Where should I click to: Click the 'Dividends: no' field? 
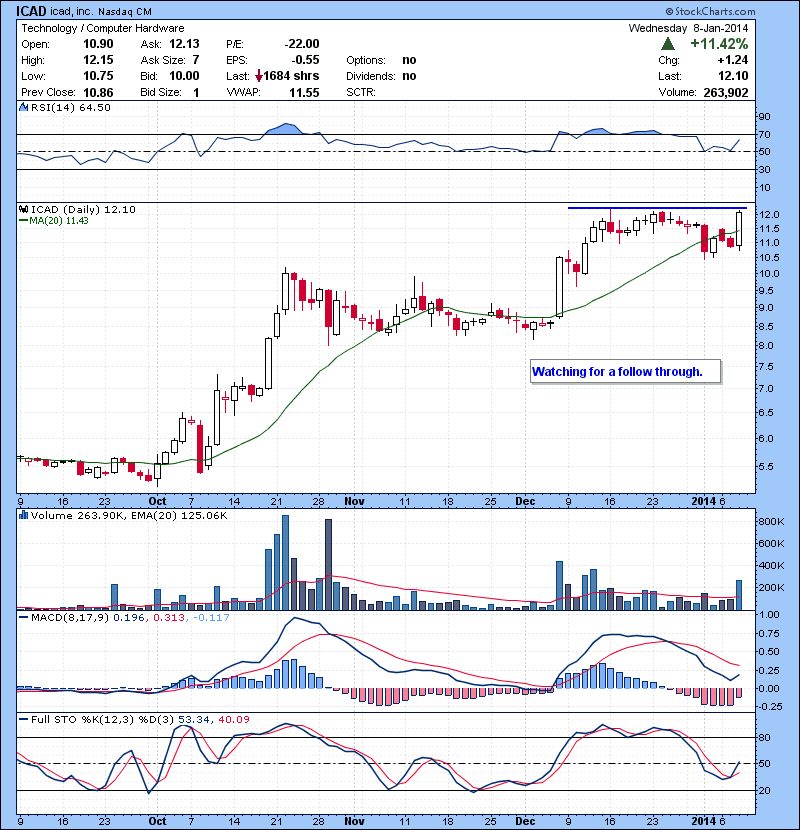point(381,76)
